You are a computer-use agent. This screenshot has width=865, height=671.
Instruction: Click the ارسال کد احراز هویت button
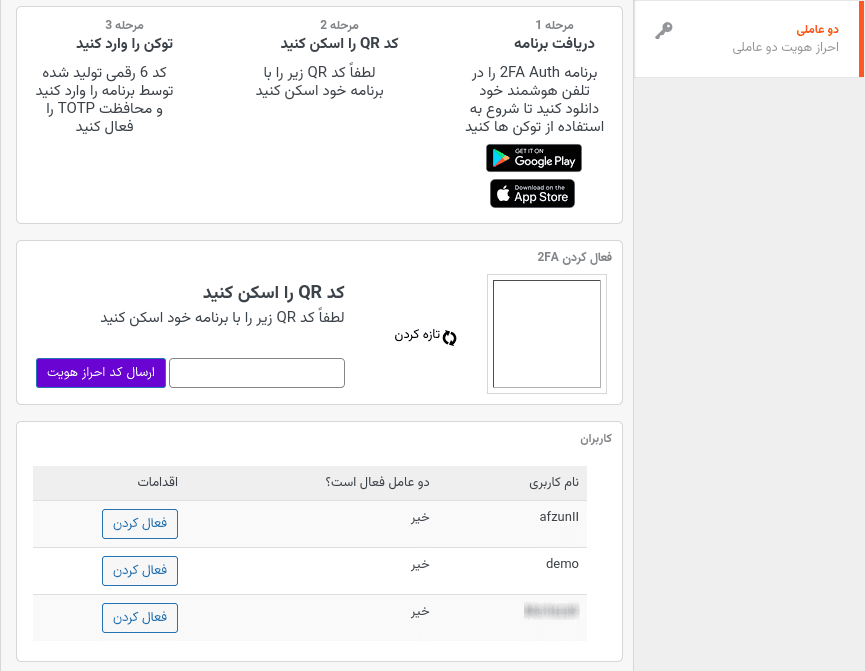coord(101,373)
